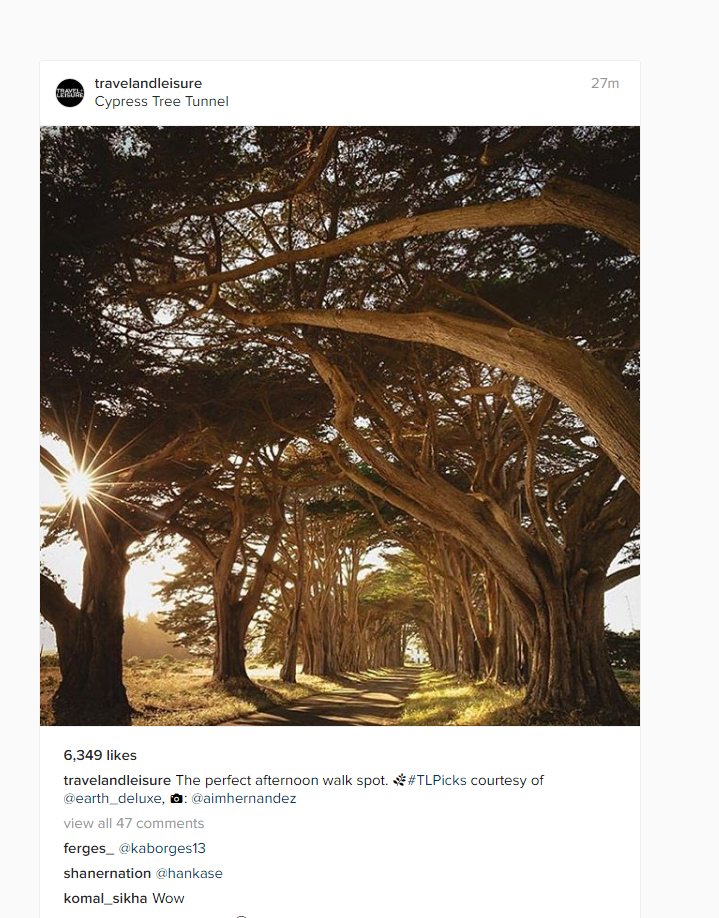
Task: Visit the @earth_deluxe mention
Action: pos(112,799)
